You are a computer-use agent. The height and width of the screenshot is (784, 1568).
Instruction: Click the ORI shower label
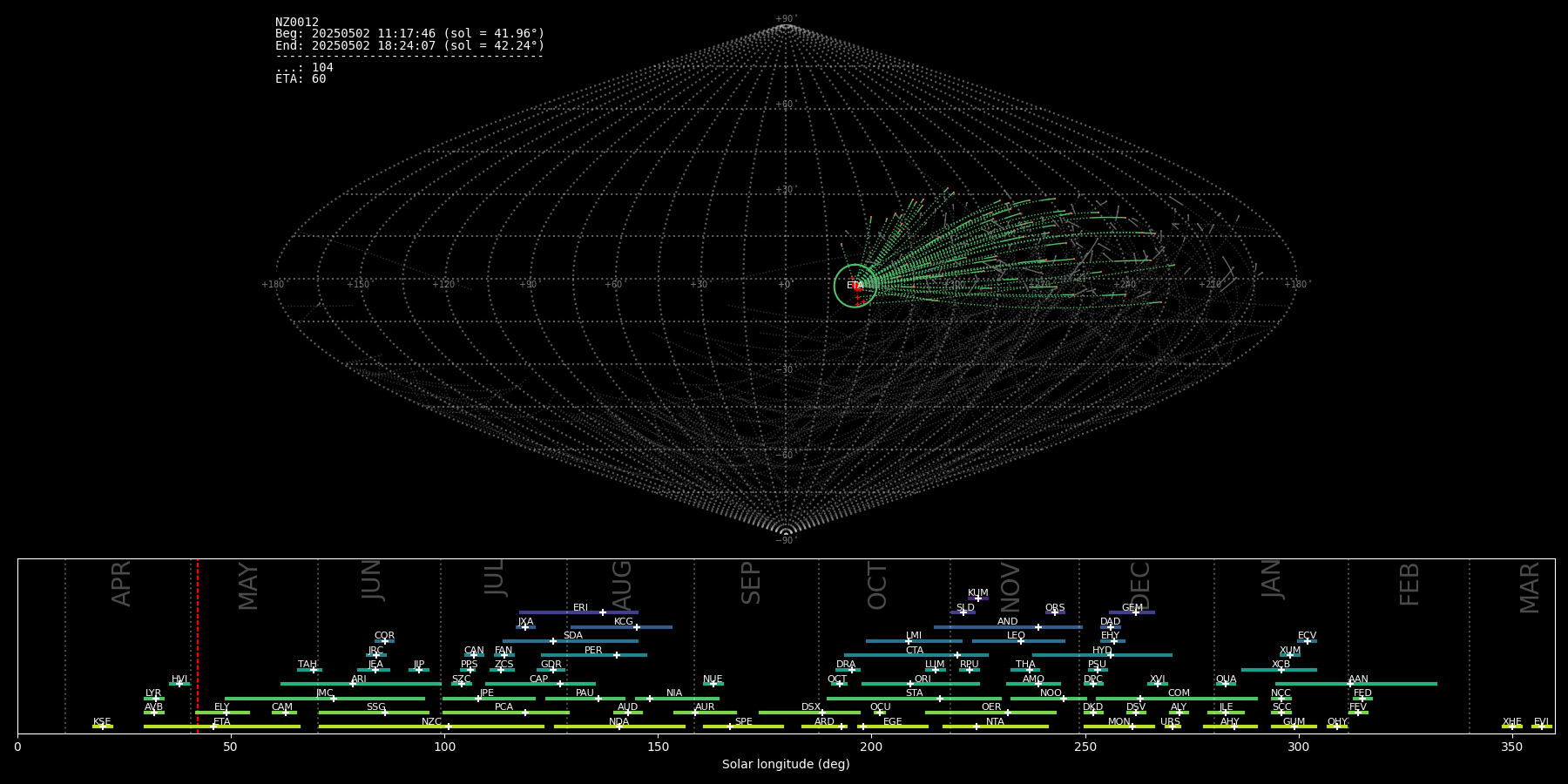(923, 679)
